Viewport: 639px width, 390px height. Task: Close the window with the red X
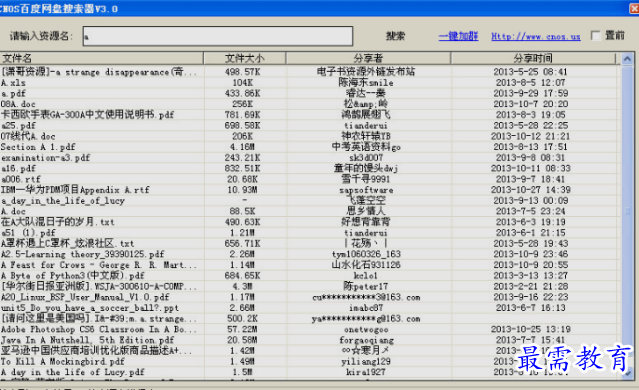[634, 9]
